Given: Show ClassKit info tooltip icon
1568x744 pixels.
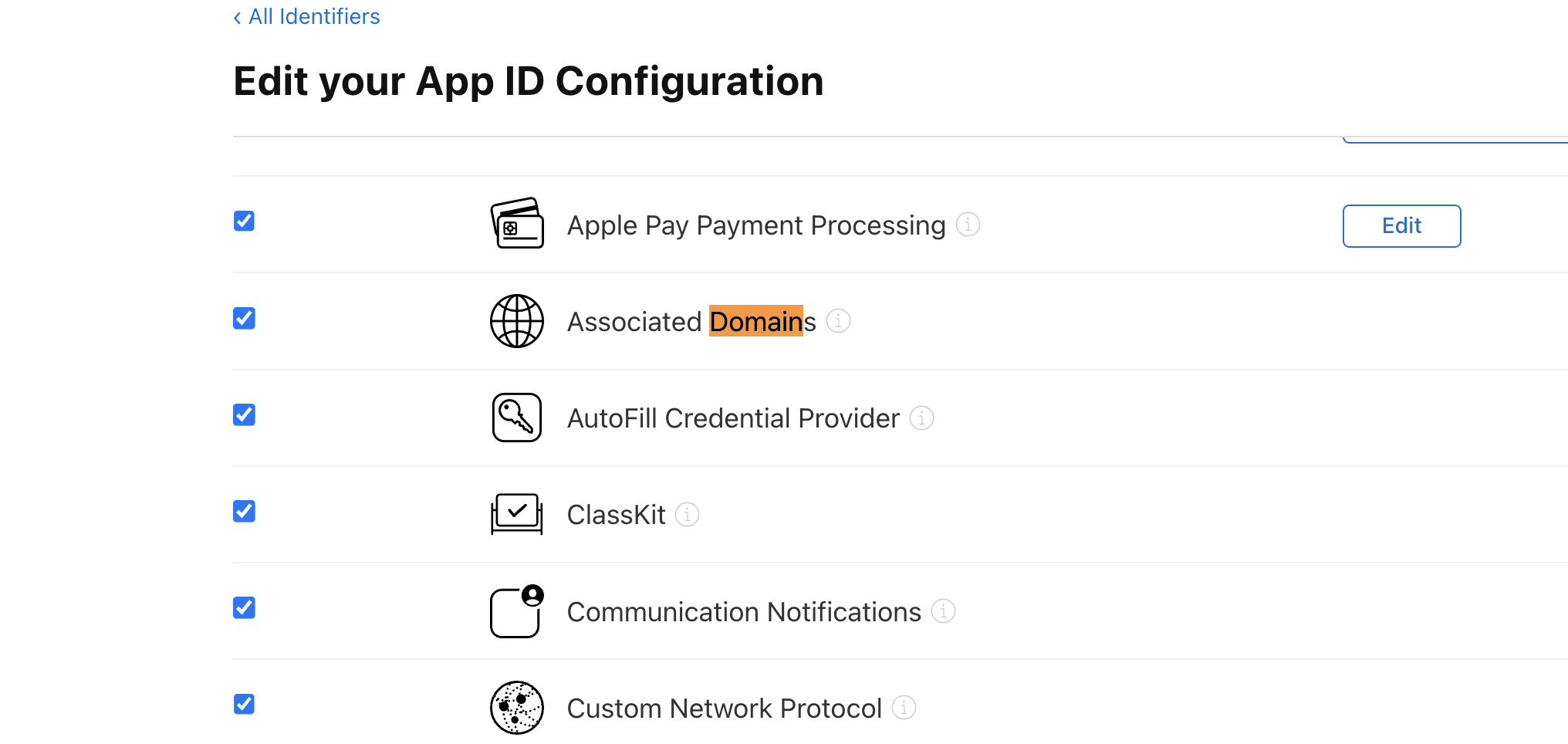Looking at the screenshot, I should click(x=687, y=514).
